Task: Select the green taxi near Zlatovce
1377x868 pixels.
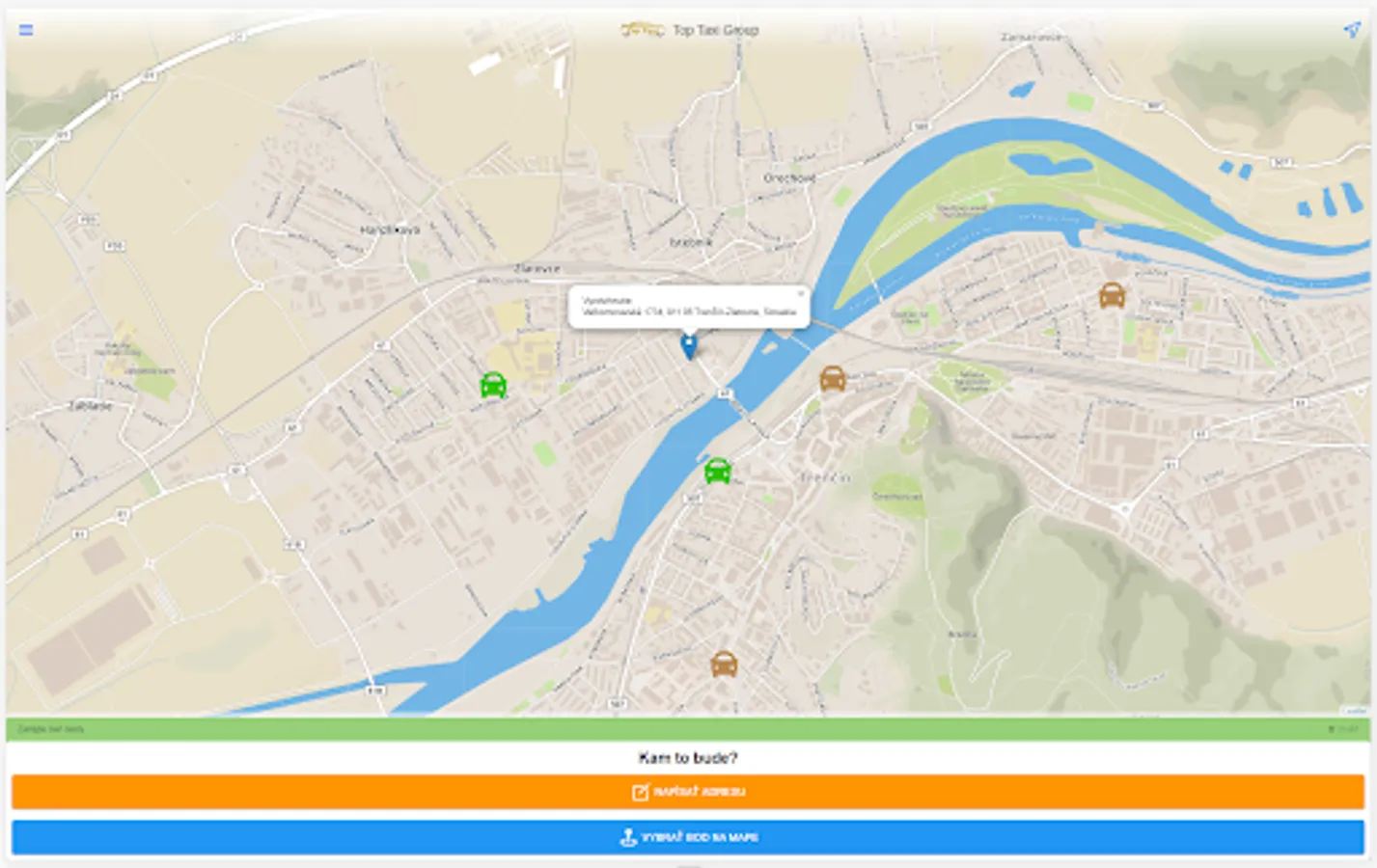Action: click(493, 385)
